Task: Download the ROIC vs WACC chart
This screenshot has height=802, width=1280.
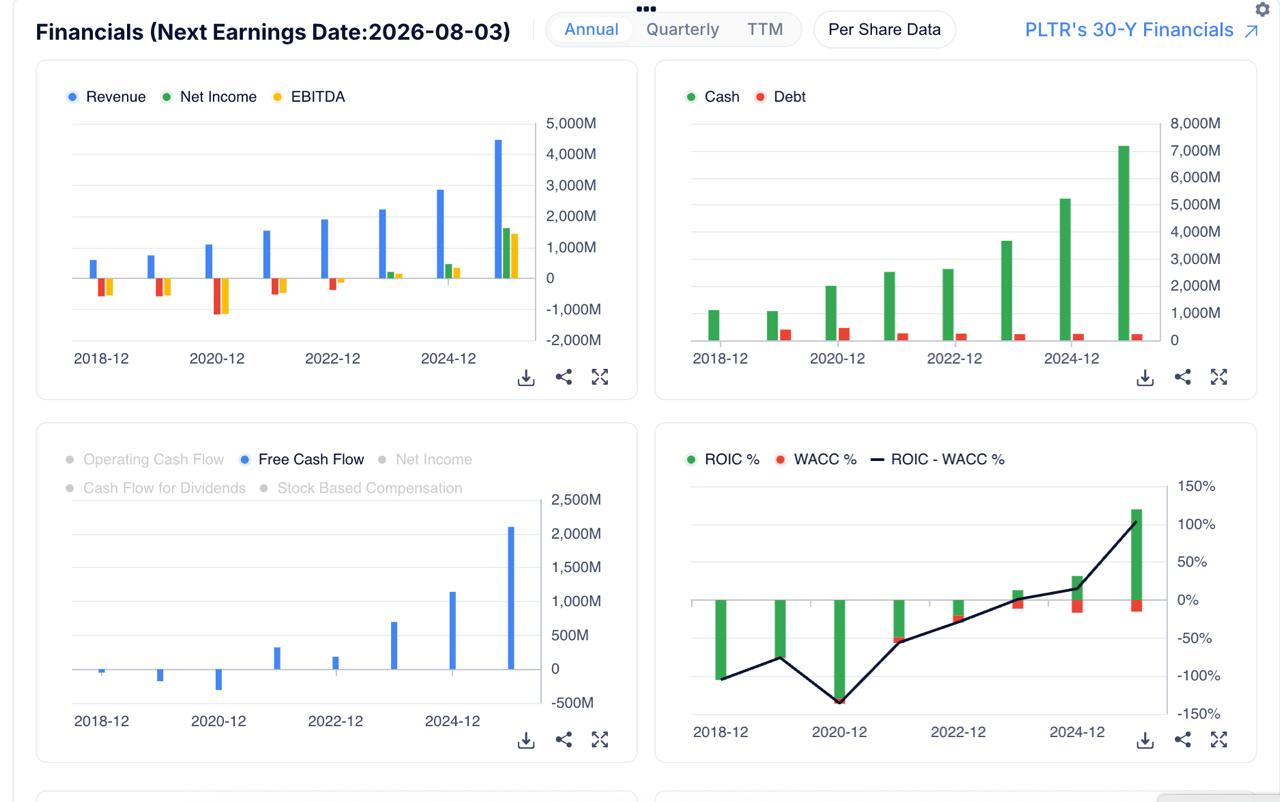Action: click(x=1145, y=740)
